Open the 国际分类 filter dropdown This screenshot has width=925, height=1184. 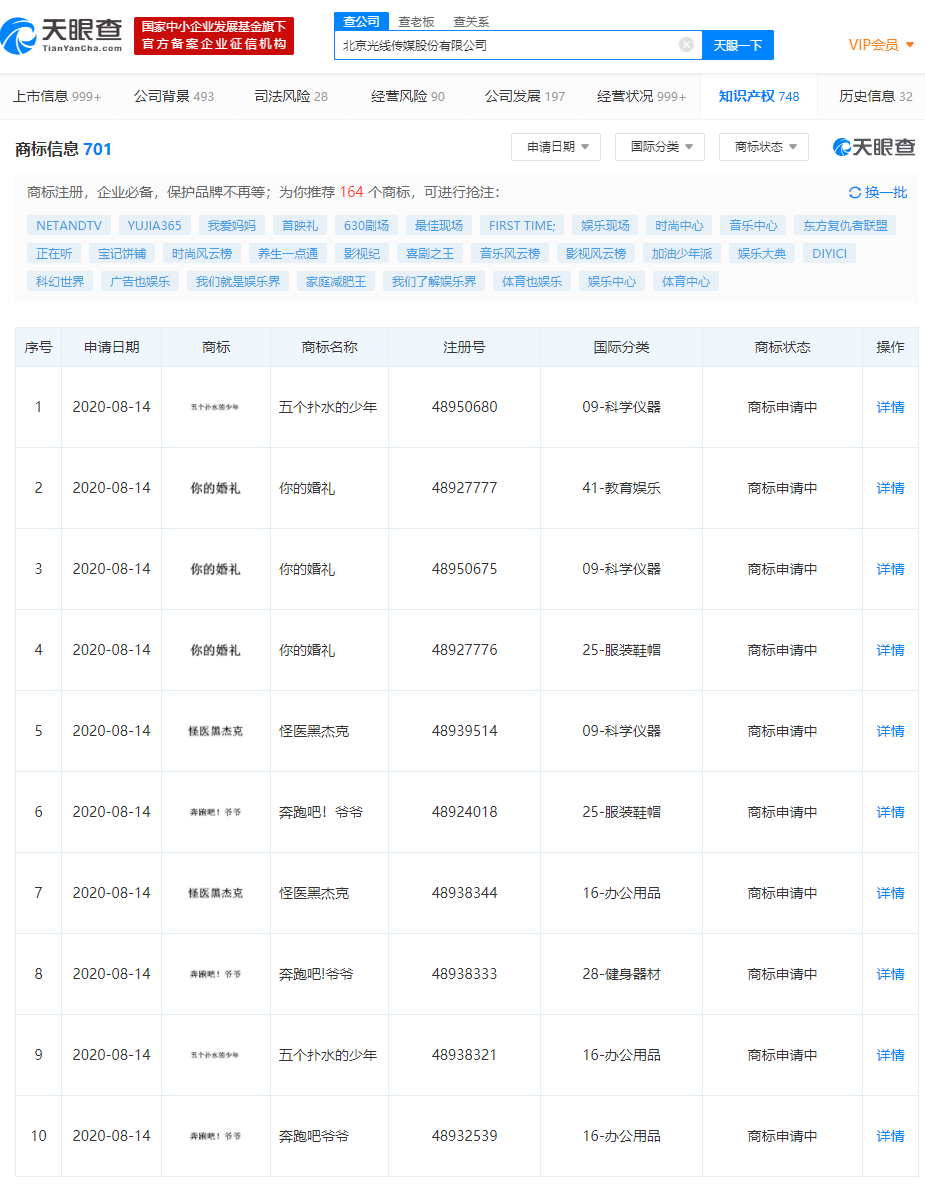[660, 146]
